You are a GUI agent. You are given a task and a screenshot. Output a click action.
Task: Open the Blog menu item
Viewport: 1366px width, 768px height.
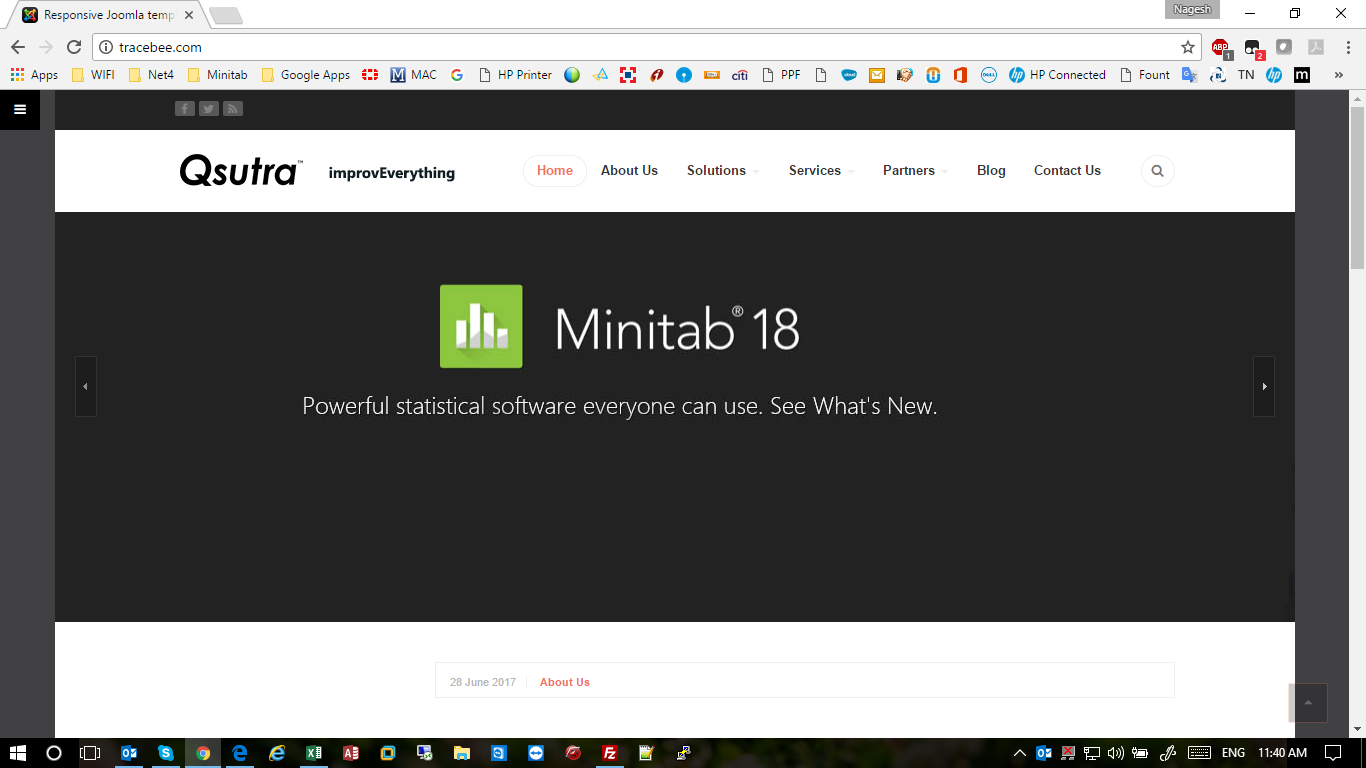coord(991,171)
